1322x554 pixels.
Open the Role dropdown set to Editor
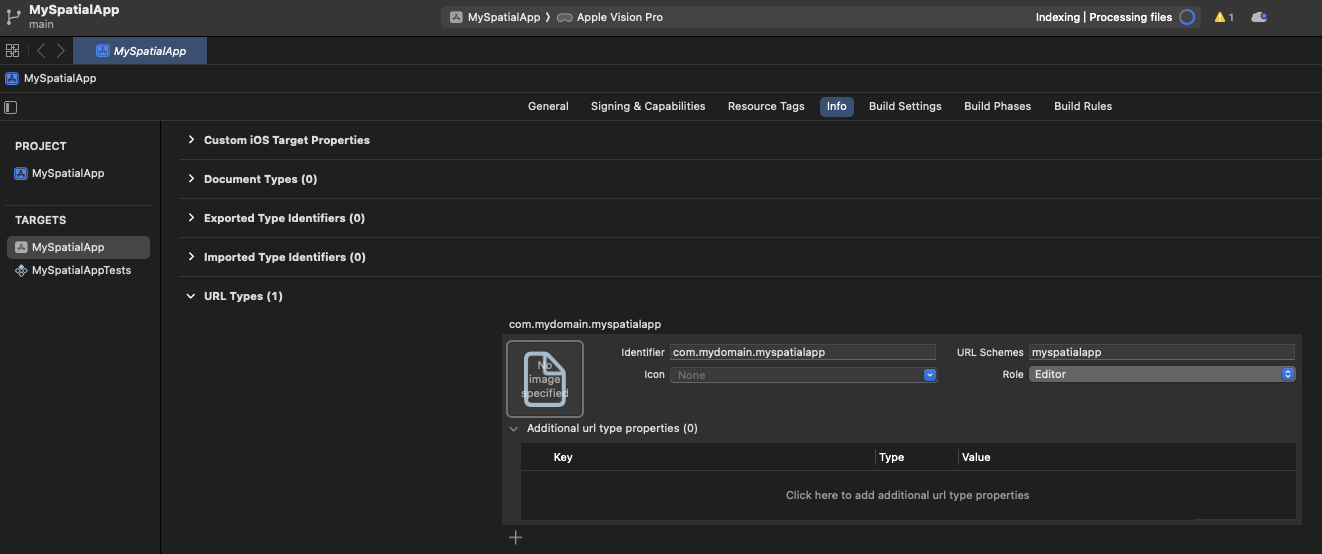click(1162, 374)
